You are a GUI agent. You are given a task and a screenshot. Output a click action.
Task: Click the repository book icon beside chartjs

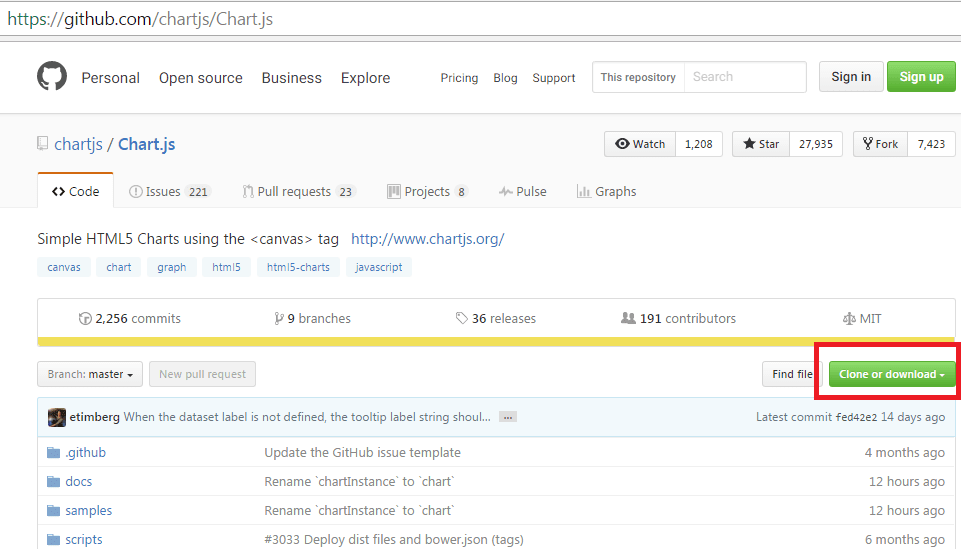coord(42,143)
